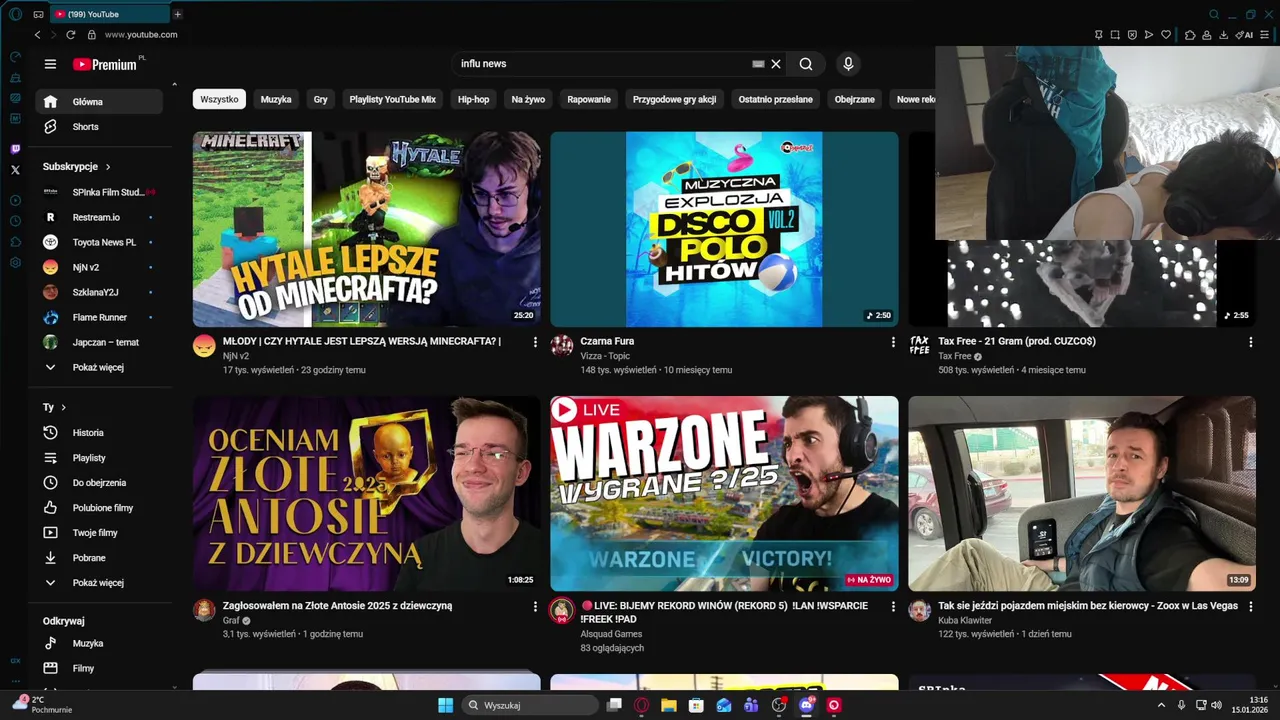Open the Opera GX menu logo
This screenshot has height=720, width=1280.
click(15, 14)
